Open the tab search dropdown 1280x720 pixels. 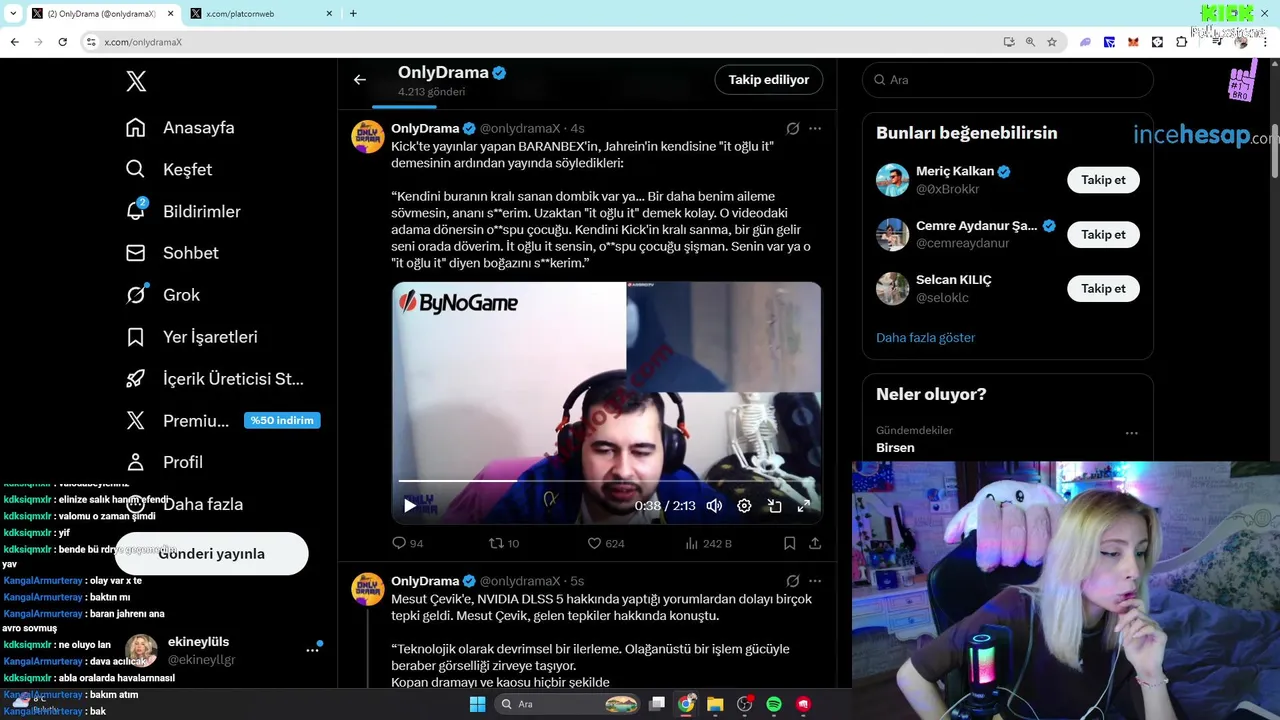[13, 14]
